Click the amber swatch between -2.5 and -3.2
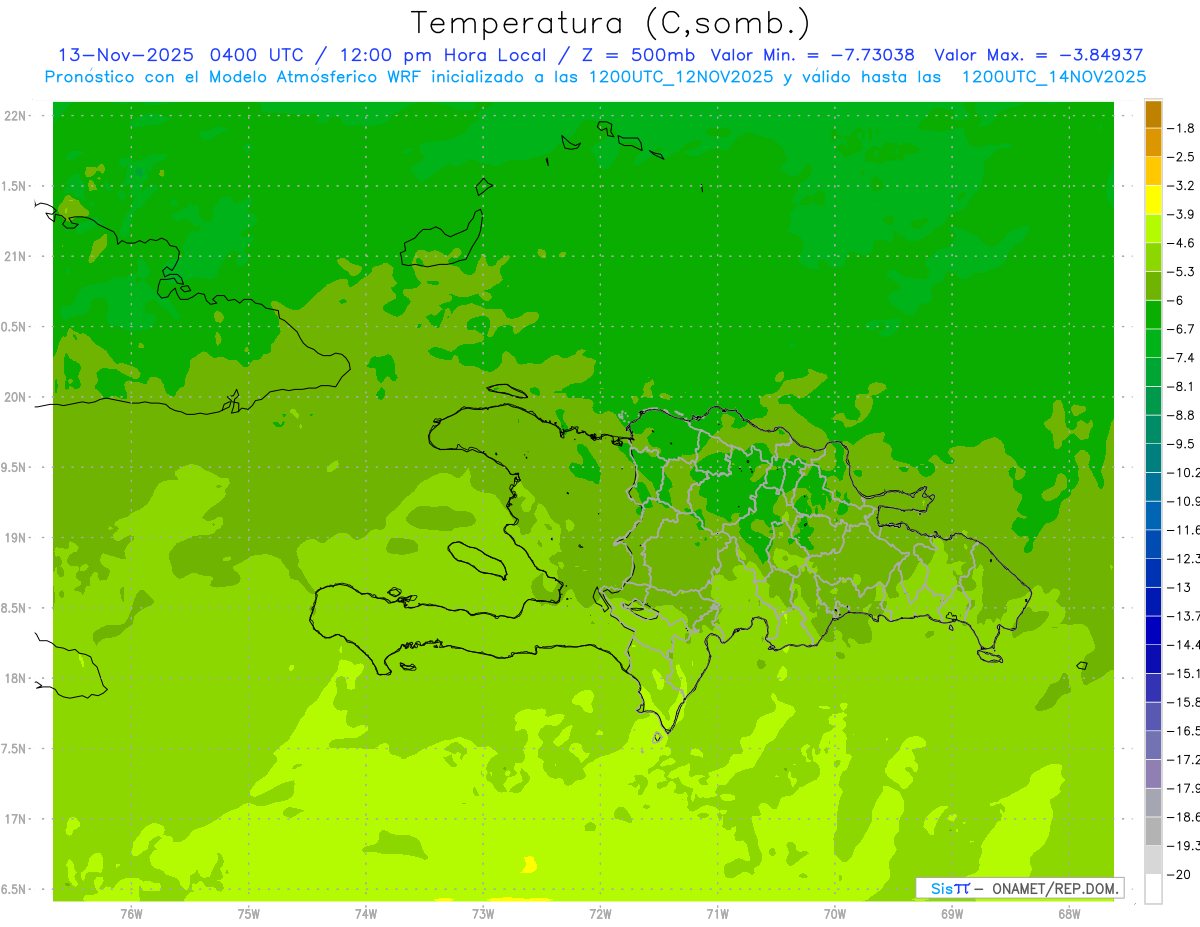The image size is (1200, 927). pyautogui.click(x=1153, y=171)
